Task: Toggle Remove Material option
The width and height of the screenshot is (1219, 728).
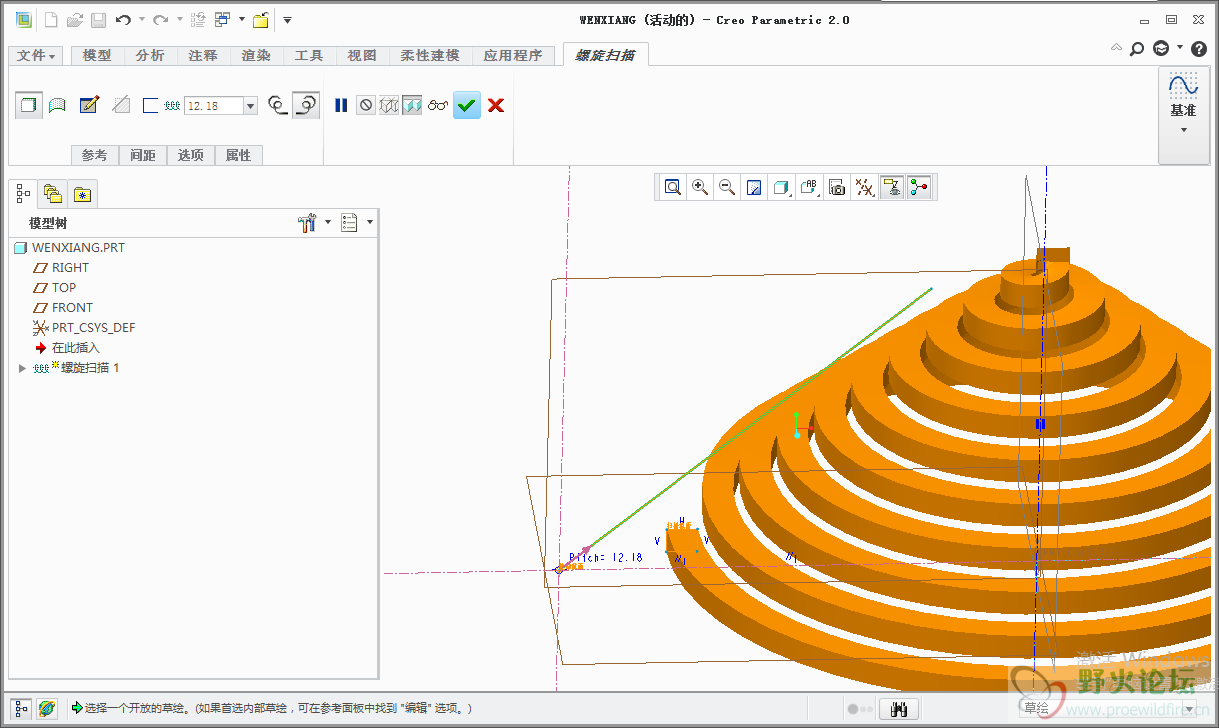Action: point(121,105)
